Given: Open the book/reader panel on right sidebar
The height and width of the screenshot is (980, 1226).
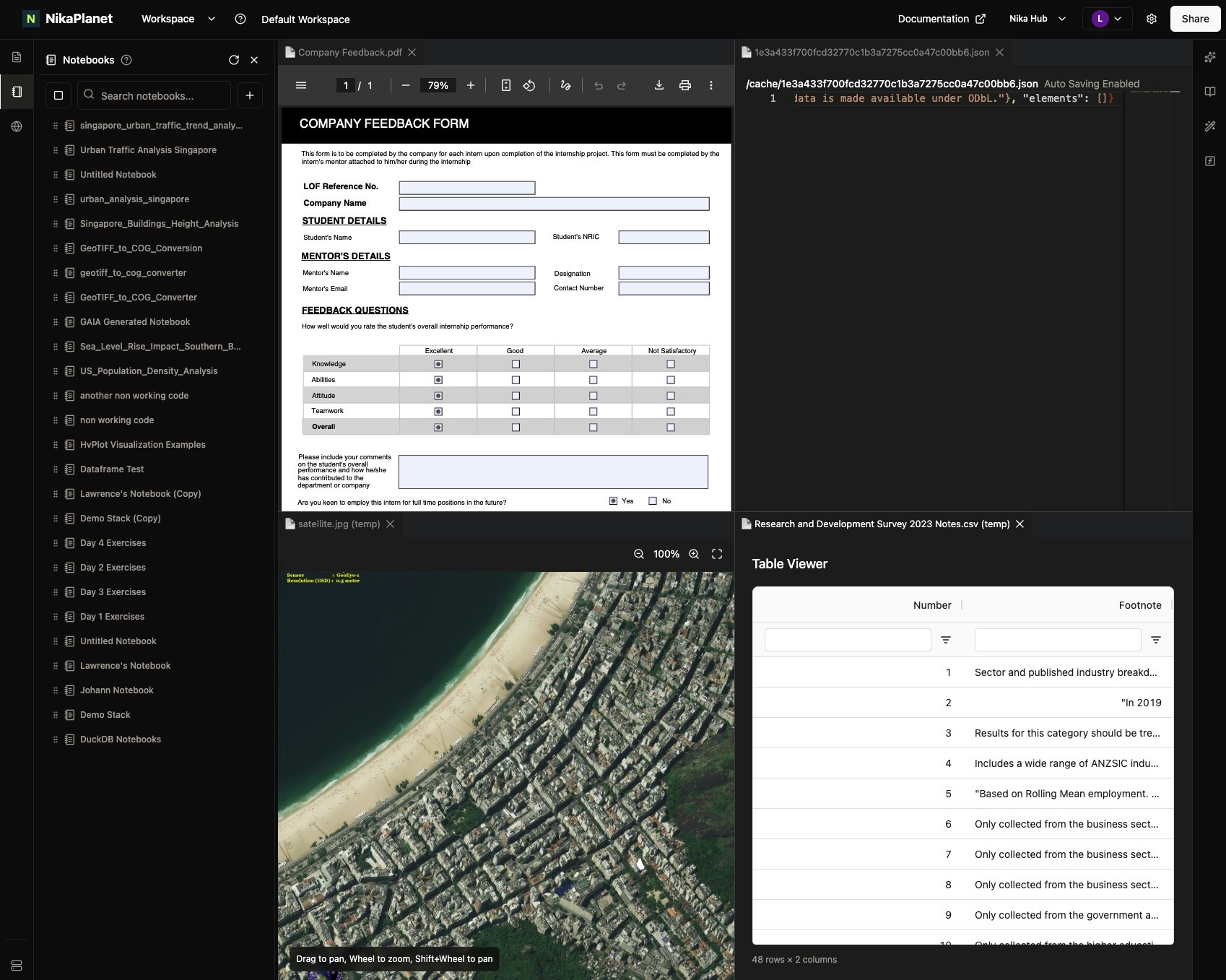Looking at the screenshot, I should (1210, 91).
